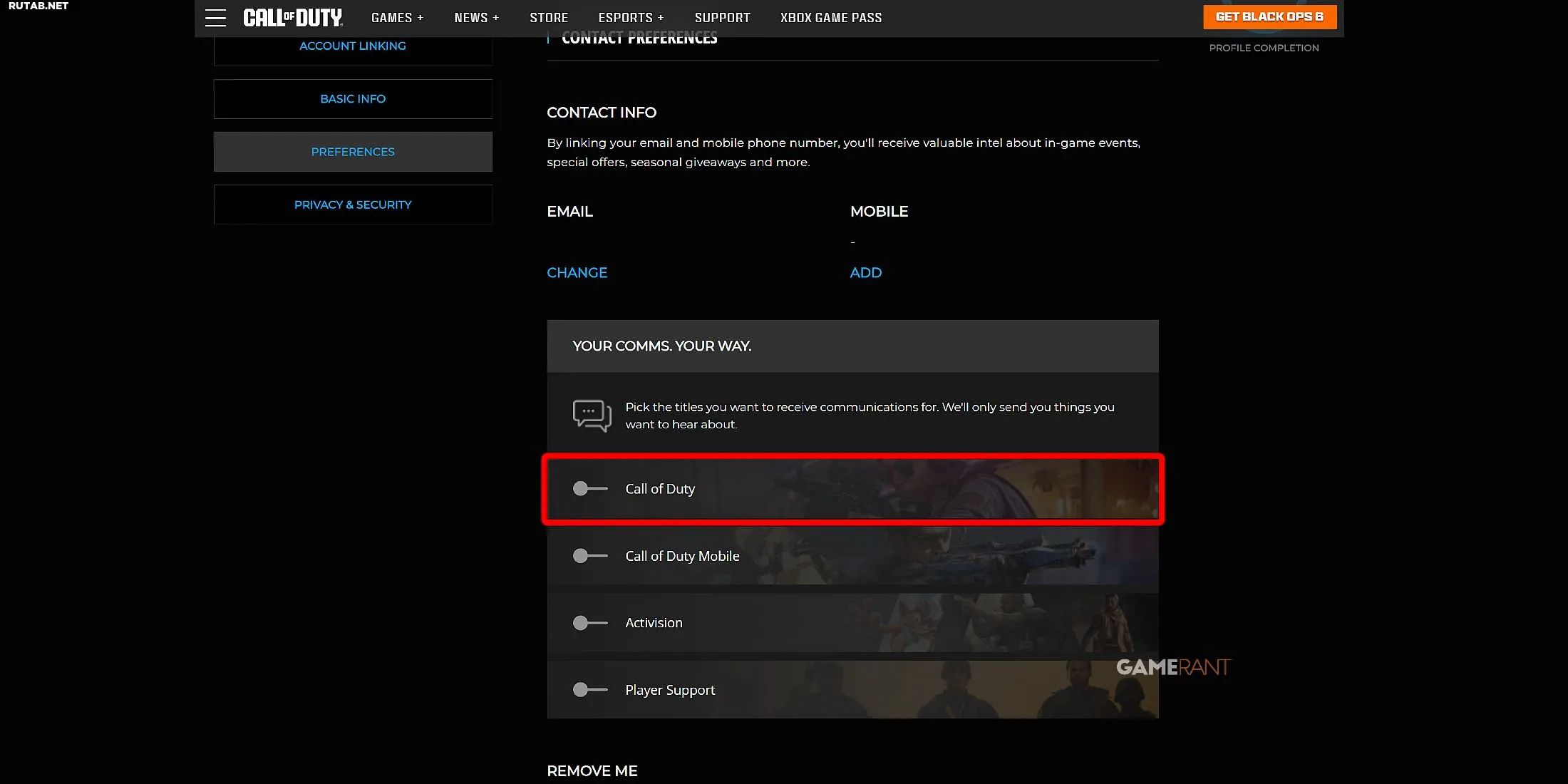Toggle Player Support communications

tap(590, 690)
